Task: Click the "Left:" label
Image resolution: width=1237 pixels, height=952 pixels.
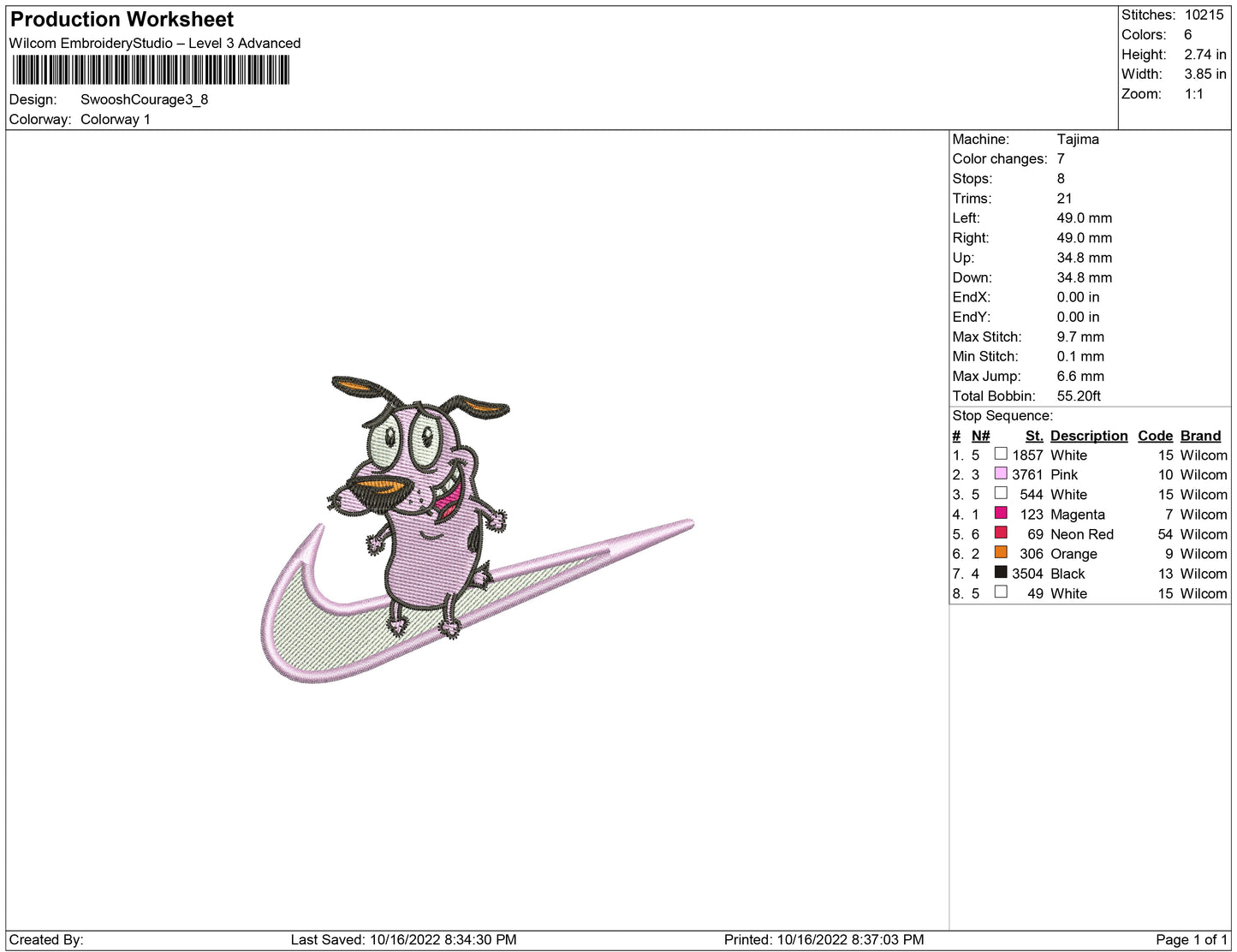Action: click(966, 217)
